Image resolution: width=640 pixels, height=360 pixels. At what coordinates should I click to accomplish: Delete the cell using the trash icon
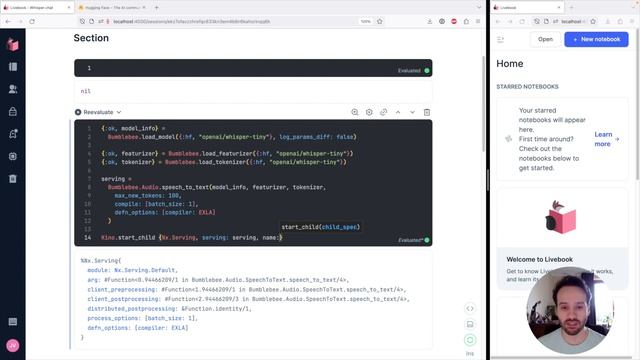427,112
